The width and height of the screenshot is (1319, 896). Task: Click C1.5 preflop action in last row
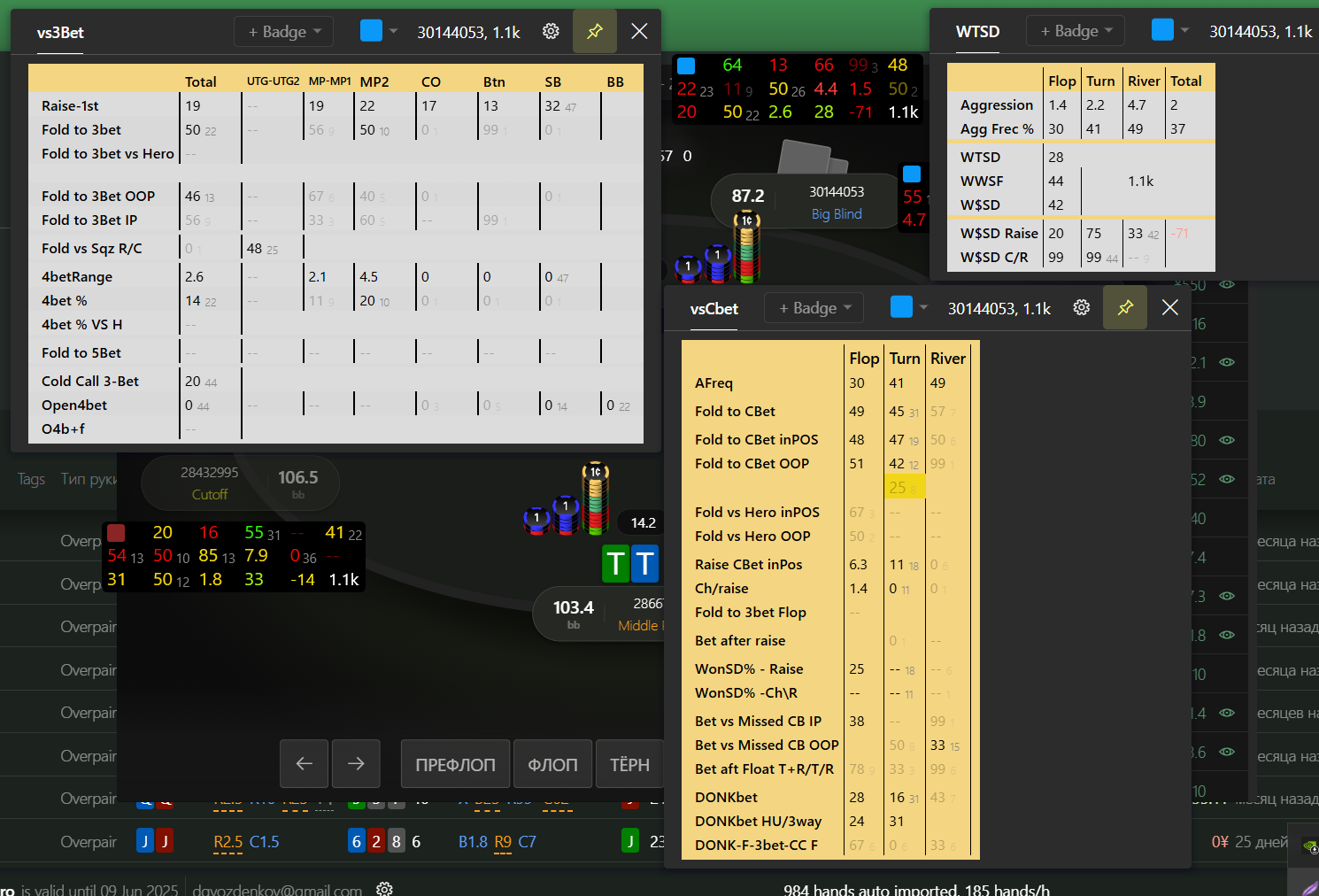pyautogui.click(x=264, y=842)
